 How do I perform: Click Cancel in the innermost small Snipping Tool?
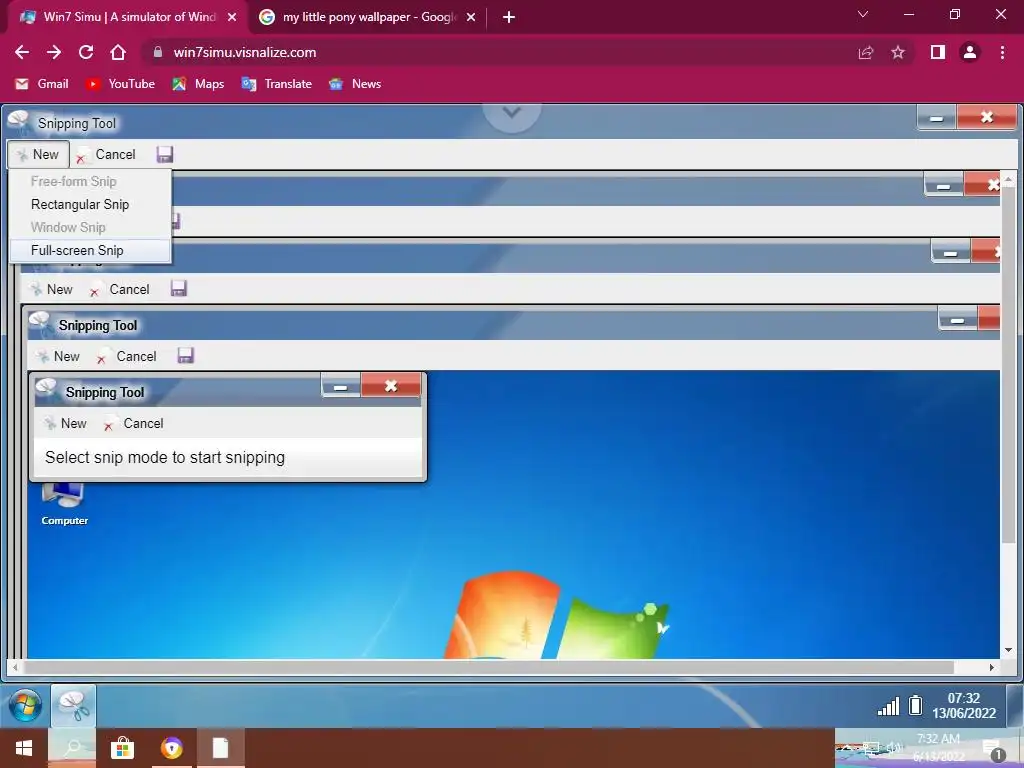pyautogui.click(x=134, y=423)
